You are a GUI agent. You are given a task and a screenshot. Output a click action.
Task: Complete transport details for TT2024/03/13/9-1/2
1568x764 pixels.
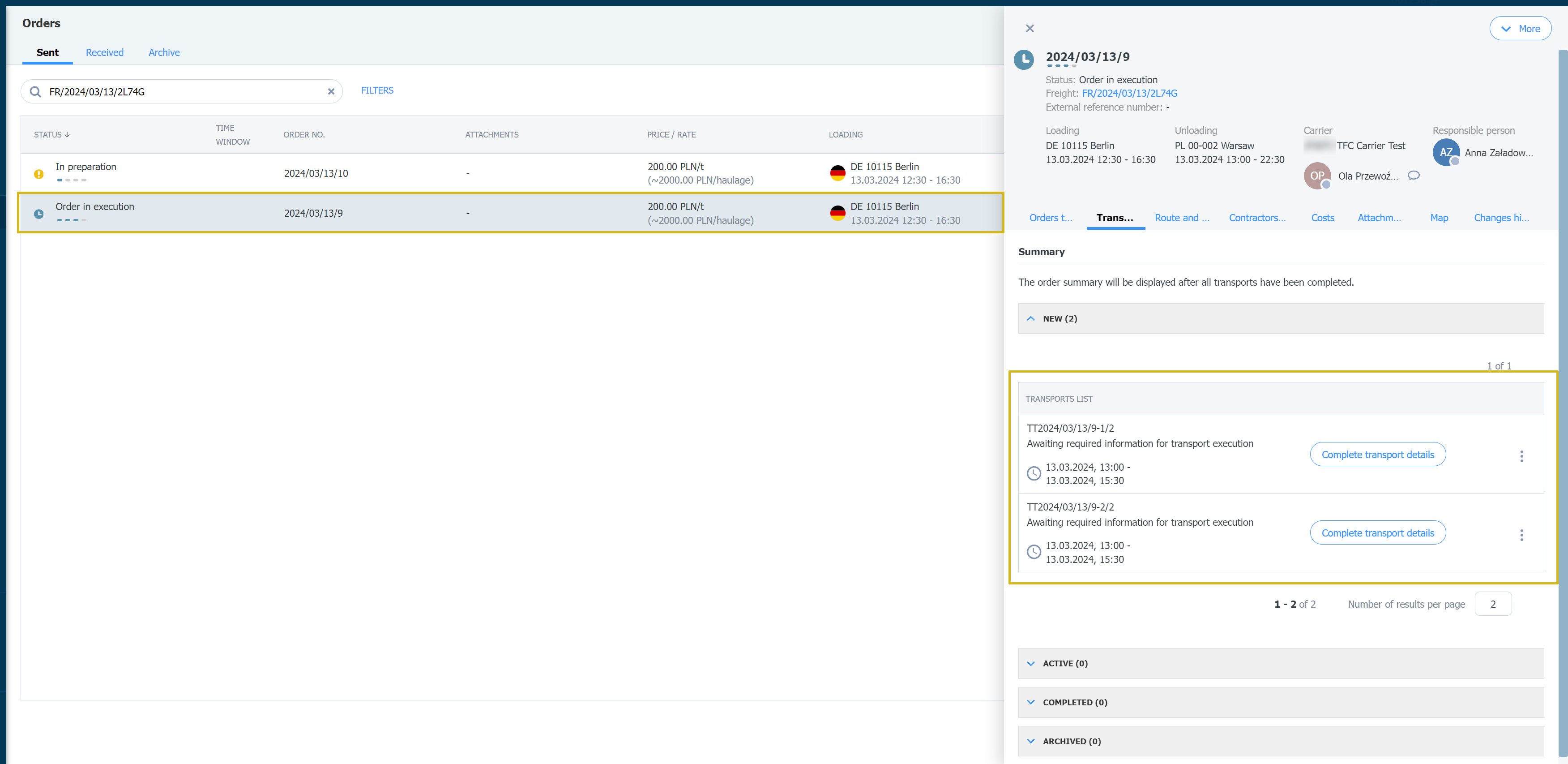[x=1377, y=454]
